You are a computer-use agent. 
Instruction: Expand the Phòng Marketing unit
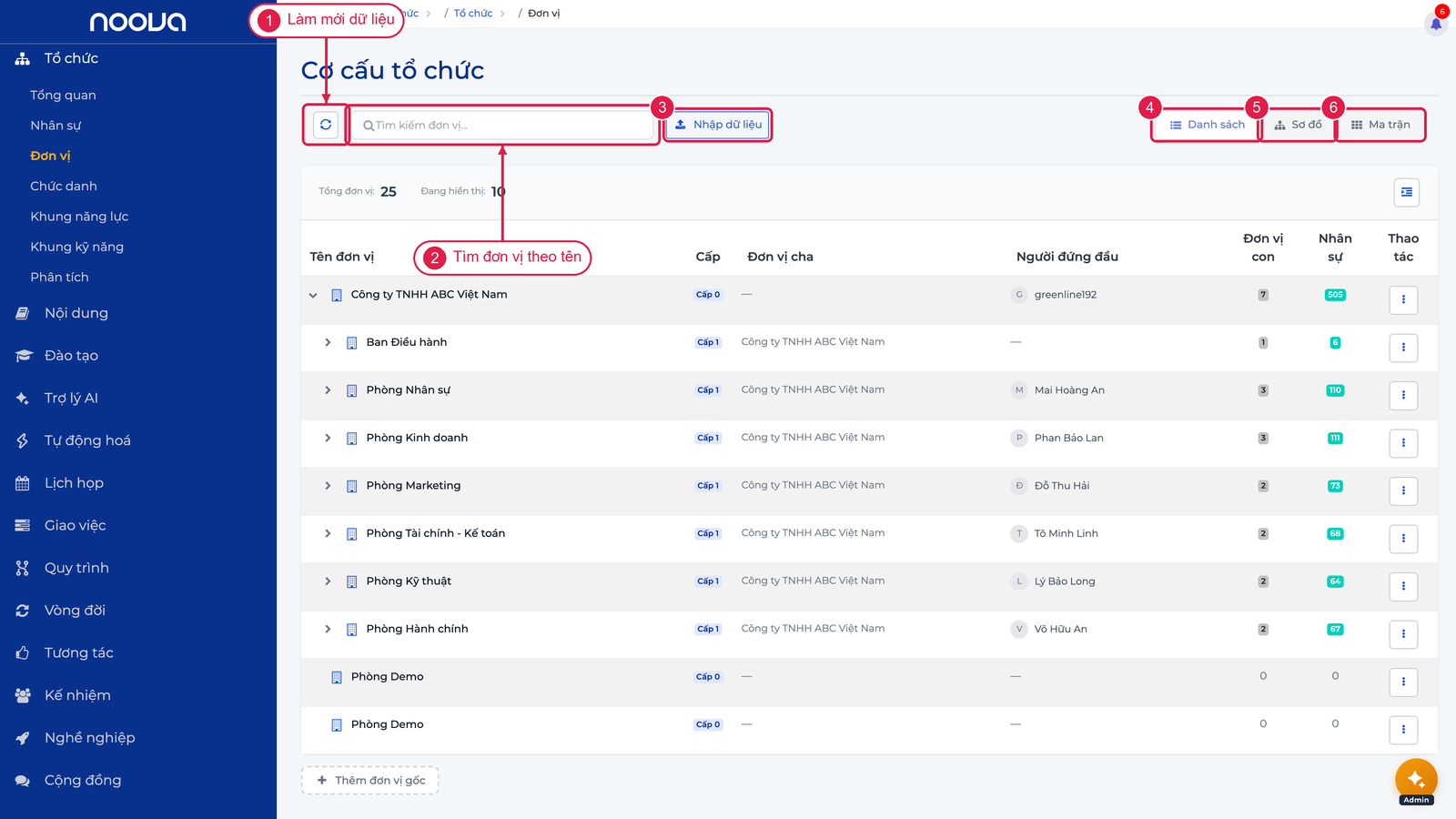pyautogui.click(x=328, y=486)
